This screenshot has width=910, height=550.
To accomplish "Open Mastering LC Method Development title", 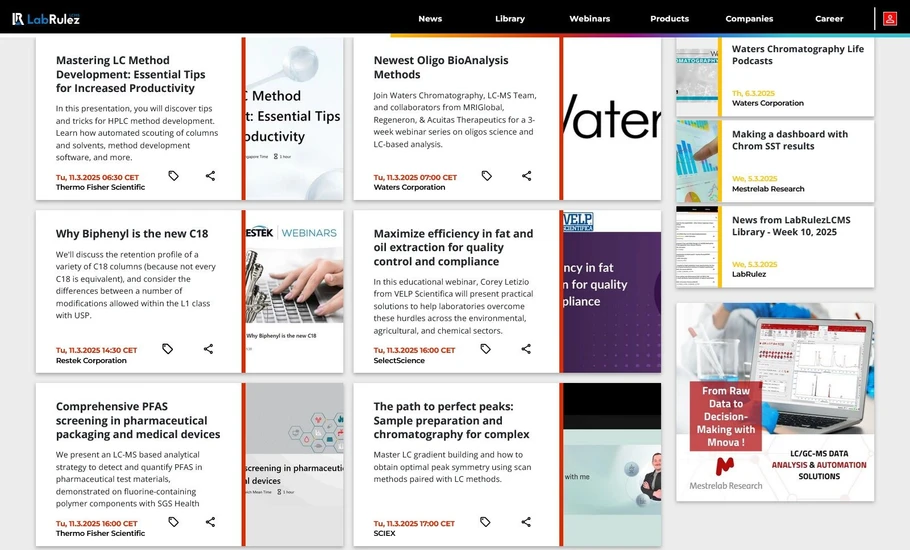I will pyautogui.click(x=131, y=74).
